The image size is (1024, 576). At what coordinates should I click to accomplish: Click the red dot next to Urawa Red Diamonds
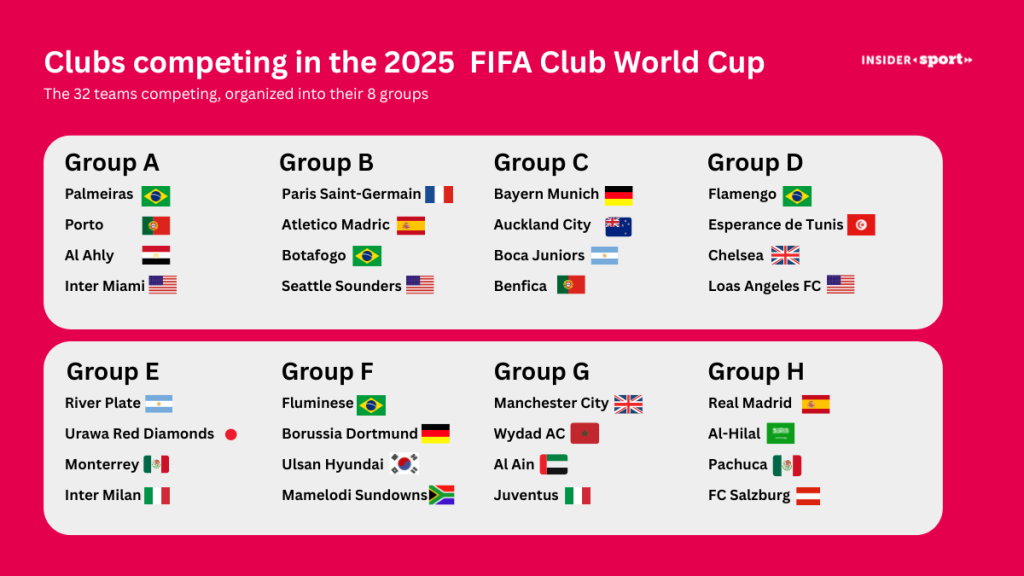(x=231, y=434)
